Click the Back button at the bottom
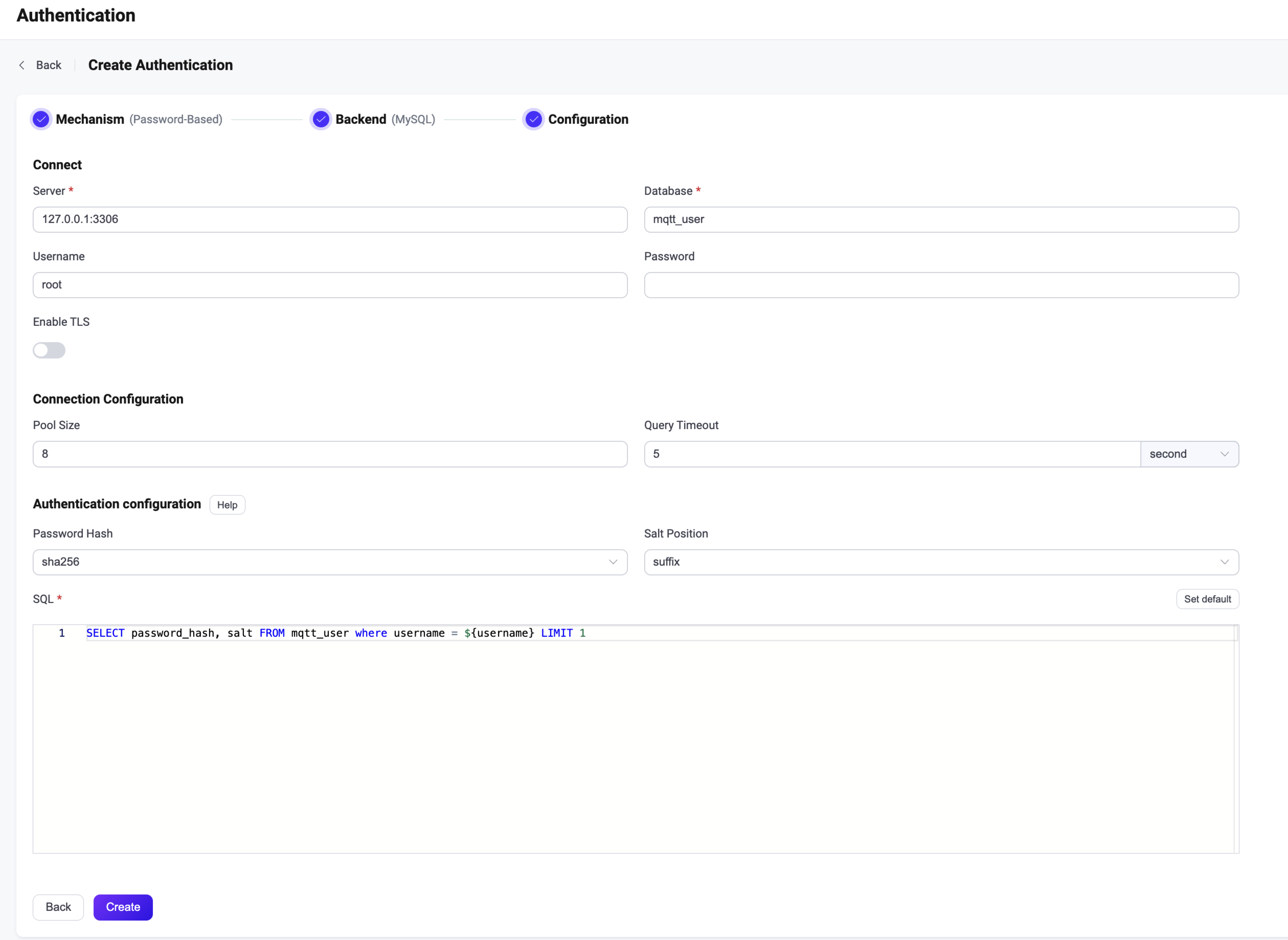The width and height of the screenshot is (1288, 940). [58, 907]
